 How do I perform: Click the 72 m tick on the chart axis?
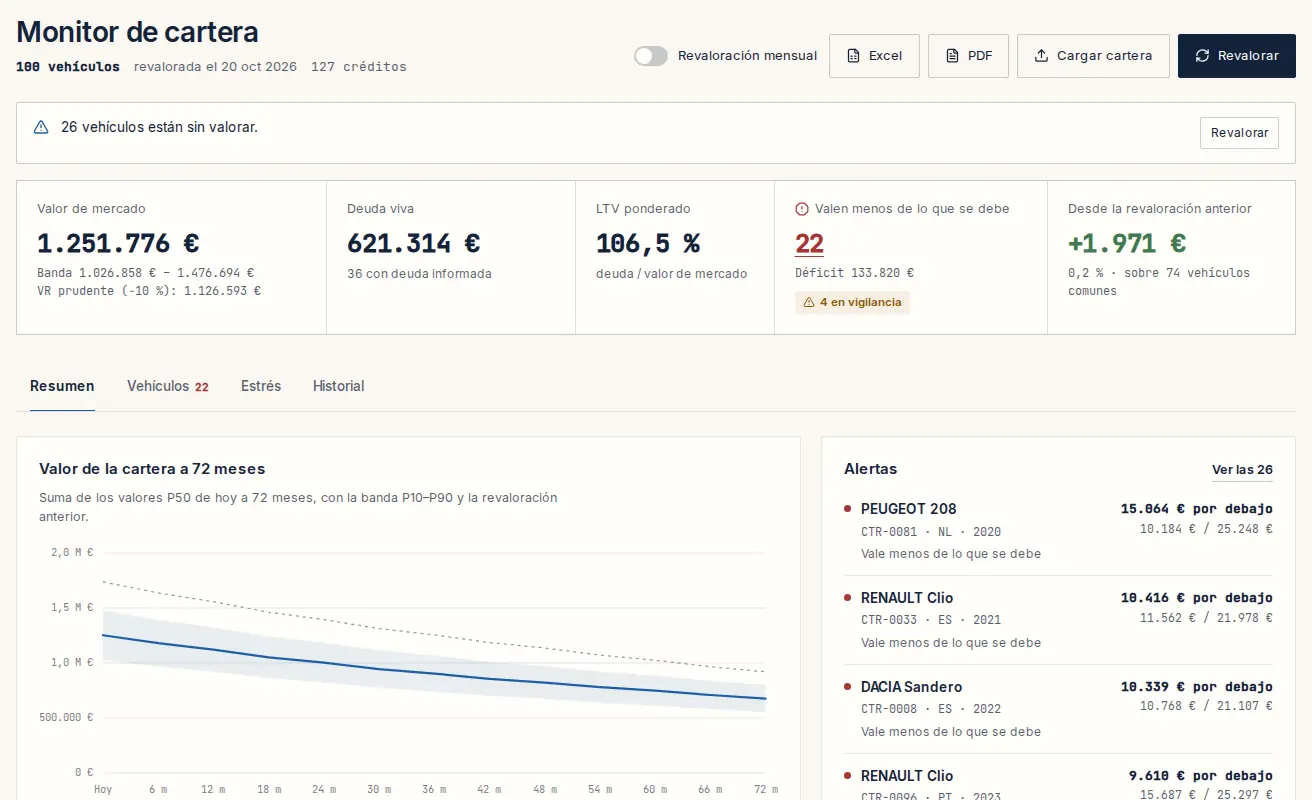click(x=765, y=790)
